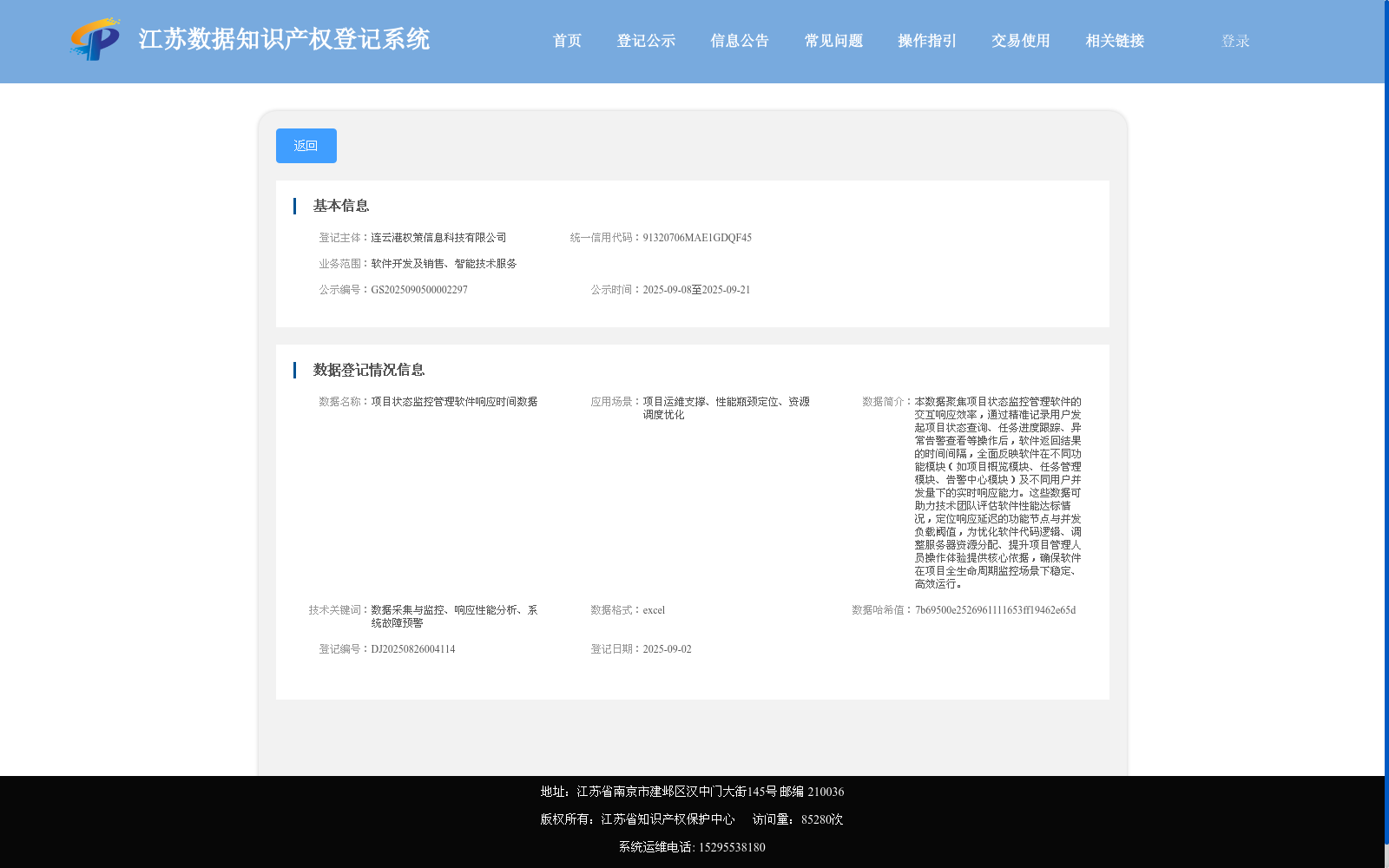Click the blue 返回 button
This screenshot has width=1389, height=868.
tap(306, 146)
